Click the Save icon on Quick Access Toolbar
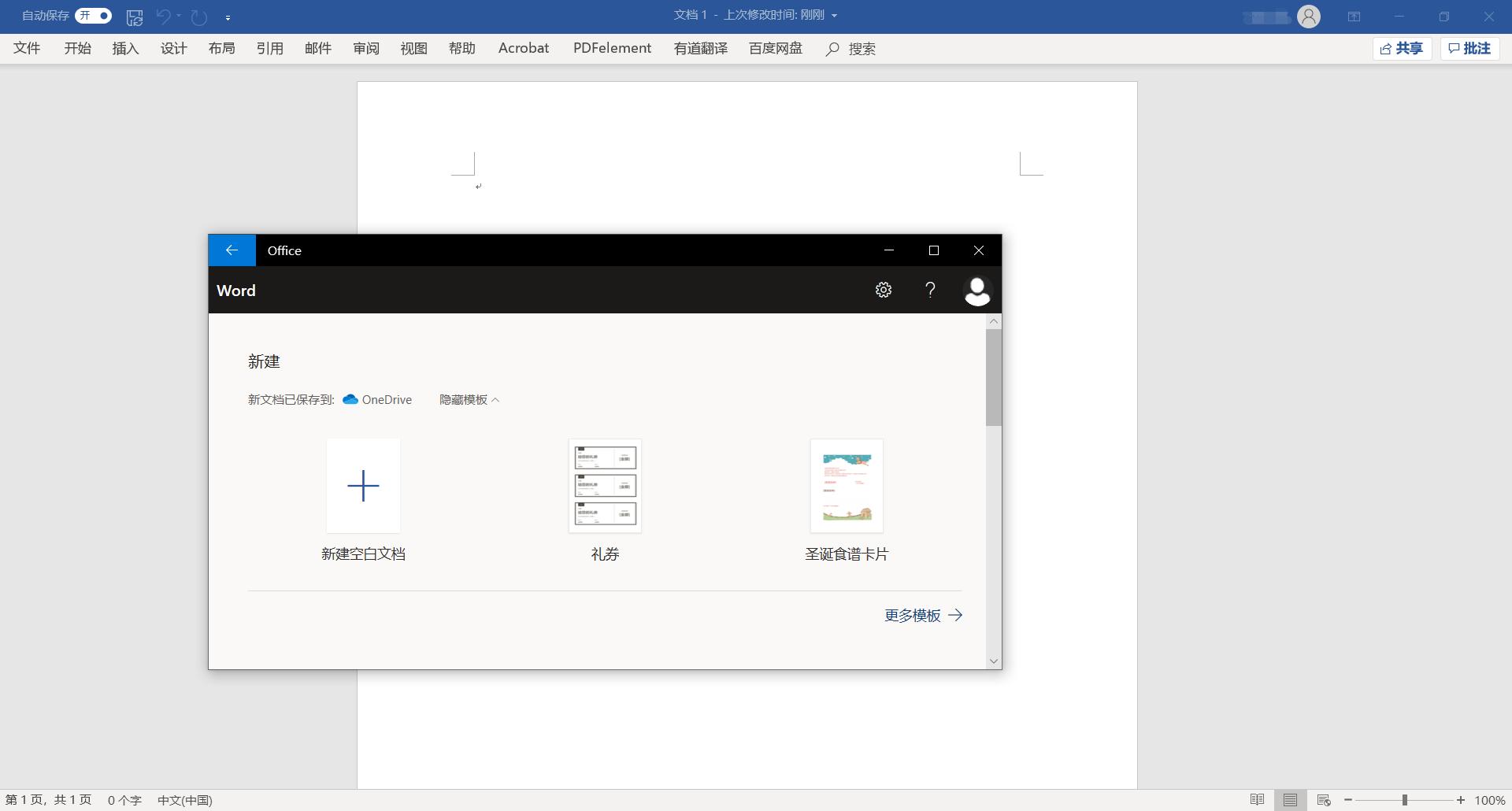Screen dimensions: 1512x811 pos(134,17)
